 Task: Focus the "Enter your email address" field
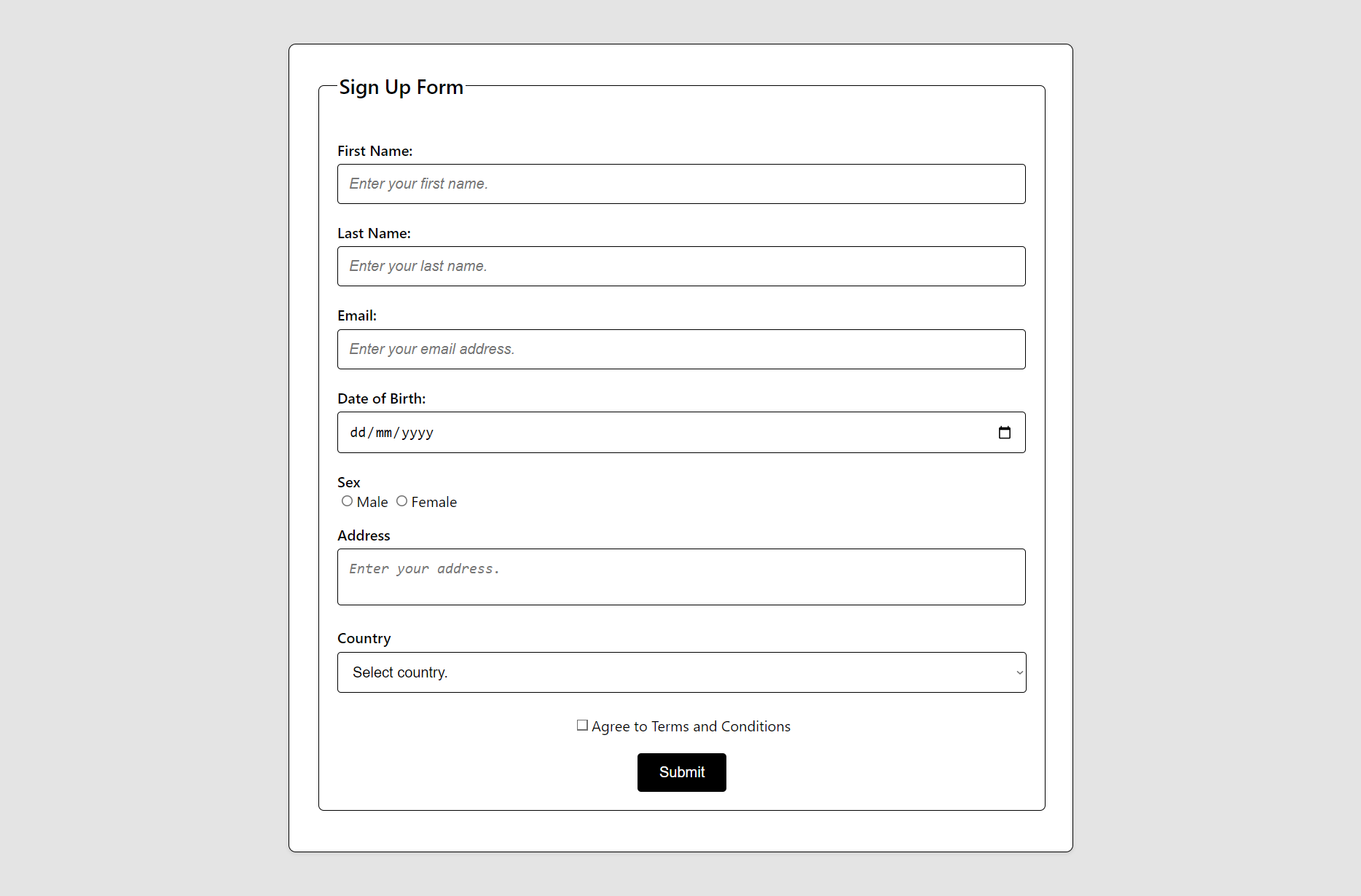tap(680, 350)
